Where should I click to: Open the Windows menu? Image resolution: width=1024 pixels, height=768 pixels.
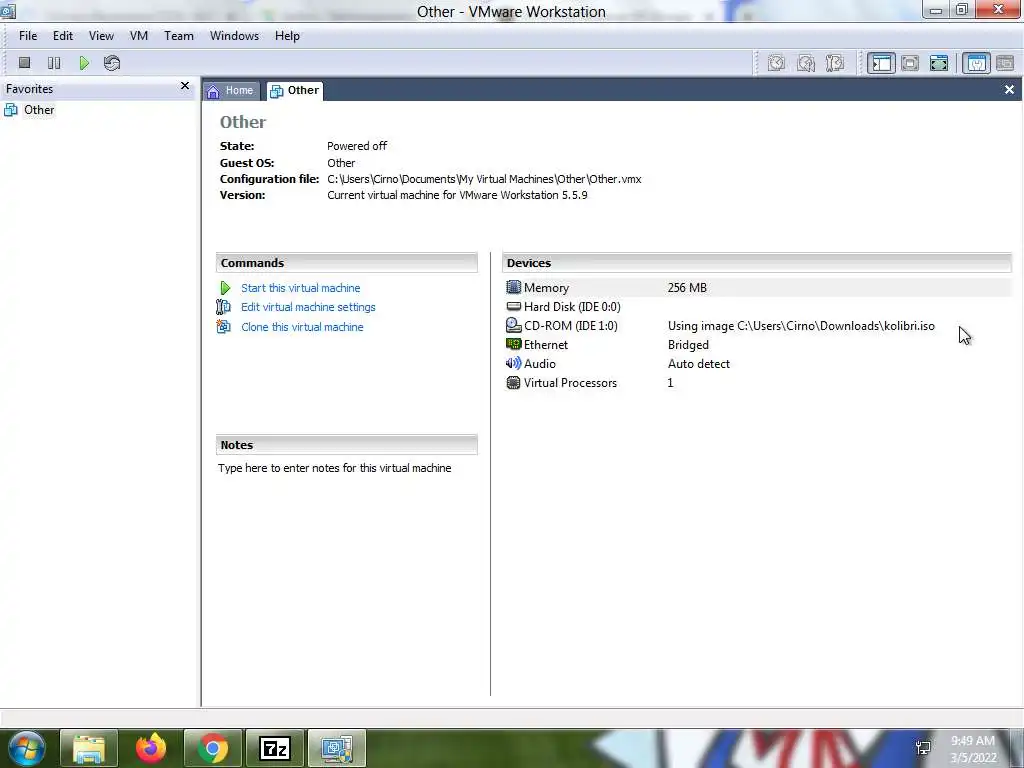[x=234, y=36]
